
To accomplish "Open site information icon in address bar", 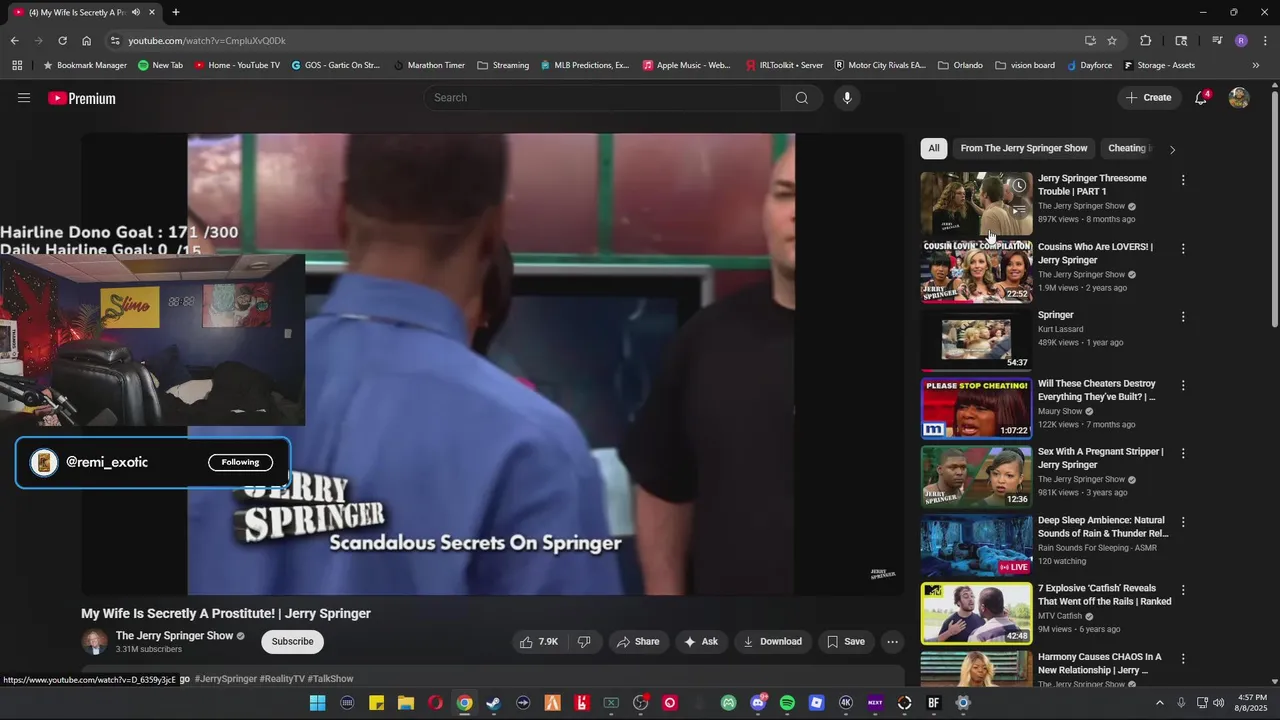I will coord(115,41).
